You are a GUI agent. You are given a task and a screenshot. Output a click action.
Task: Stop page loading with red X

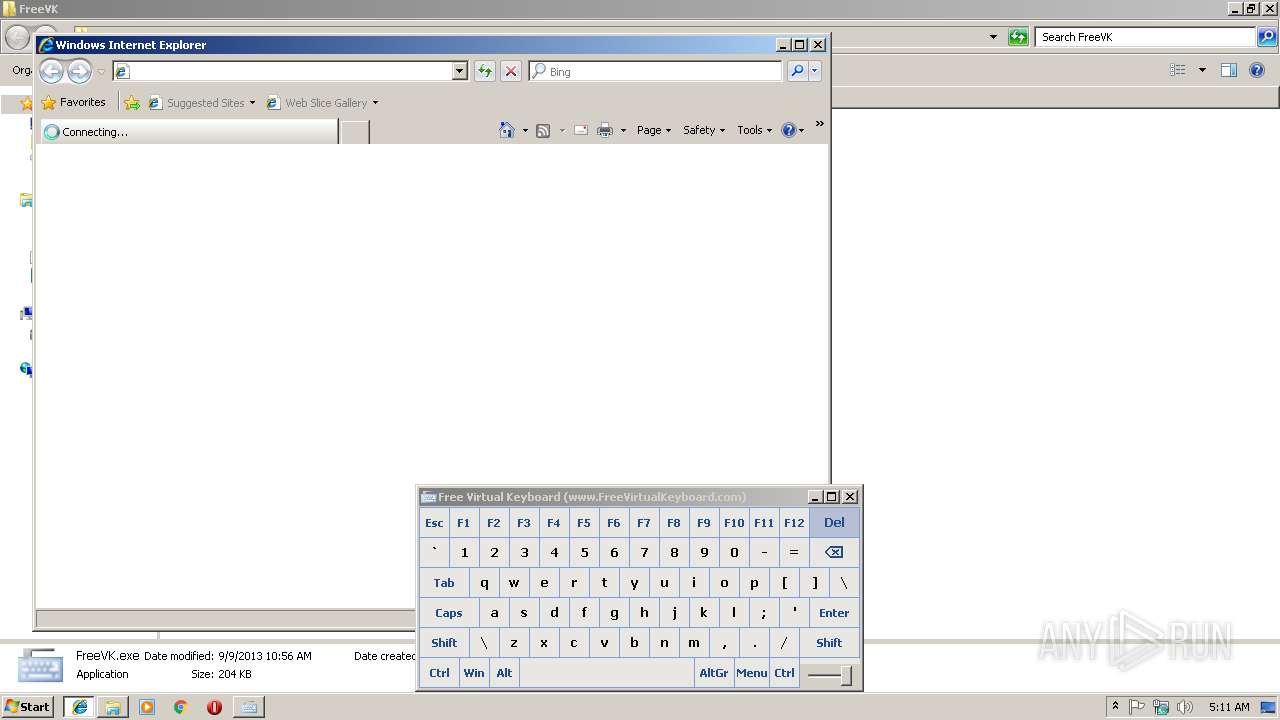(511, 71)
